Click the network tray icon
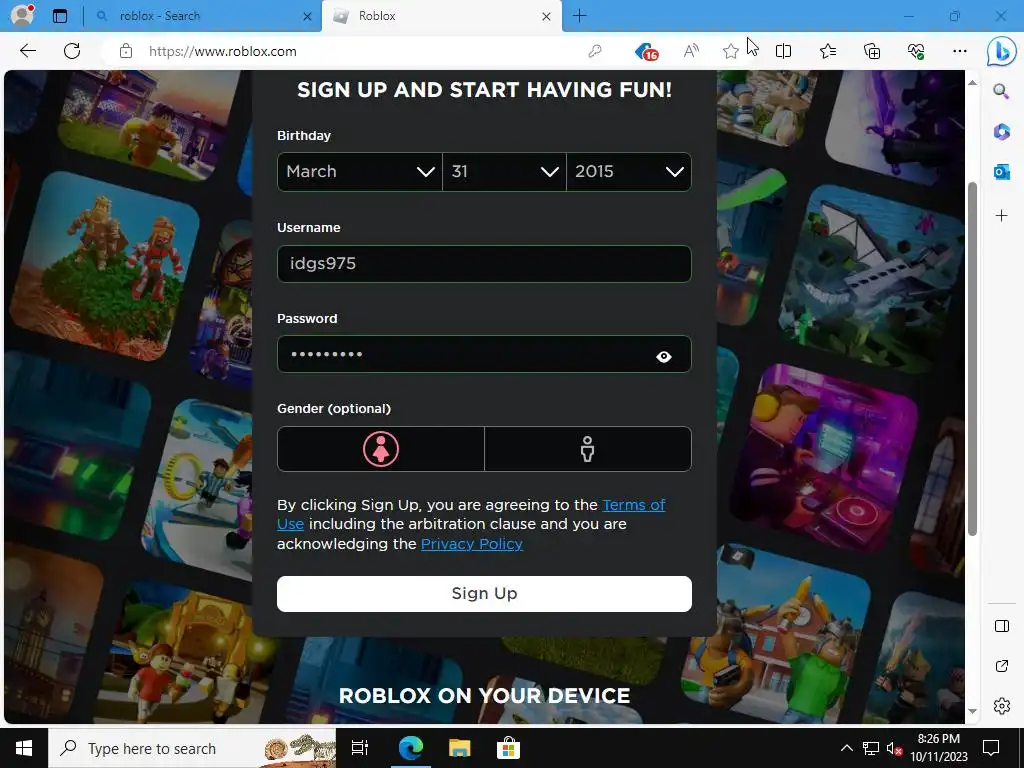The height and width of the screenshot is (768, 1024). pos(871,748)
